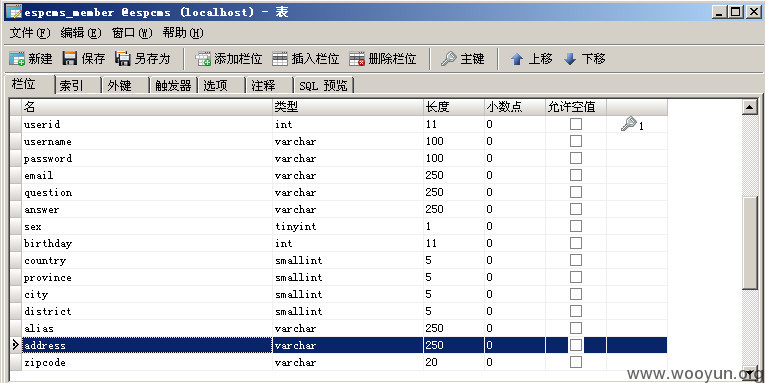Select the province field name cell

tap(147, 277)
